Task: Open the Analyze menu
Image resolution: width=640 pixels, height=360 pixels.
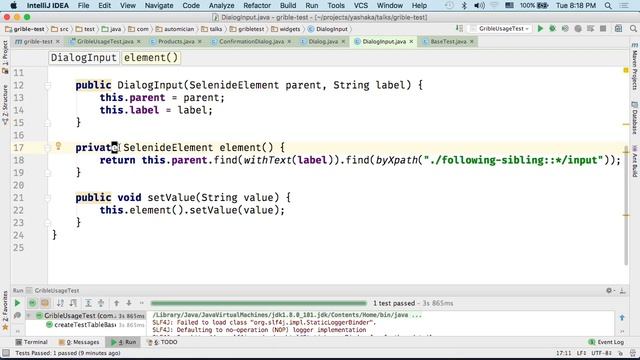Action: (221, 5)
